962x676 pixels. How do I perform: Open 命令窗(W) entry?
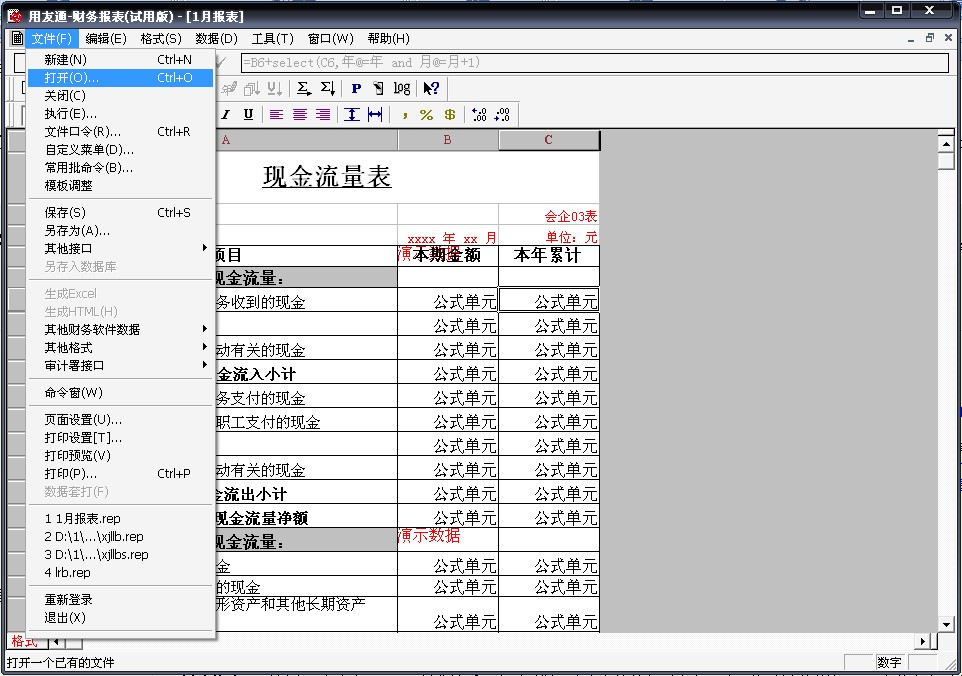[x=120, y=393]
